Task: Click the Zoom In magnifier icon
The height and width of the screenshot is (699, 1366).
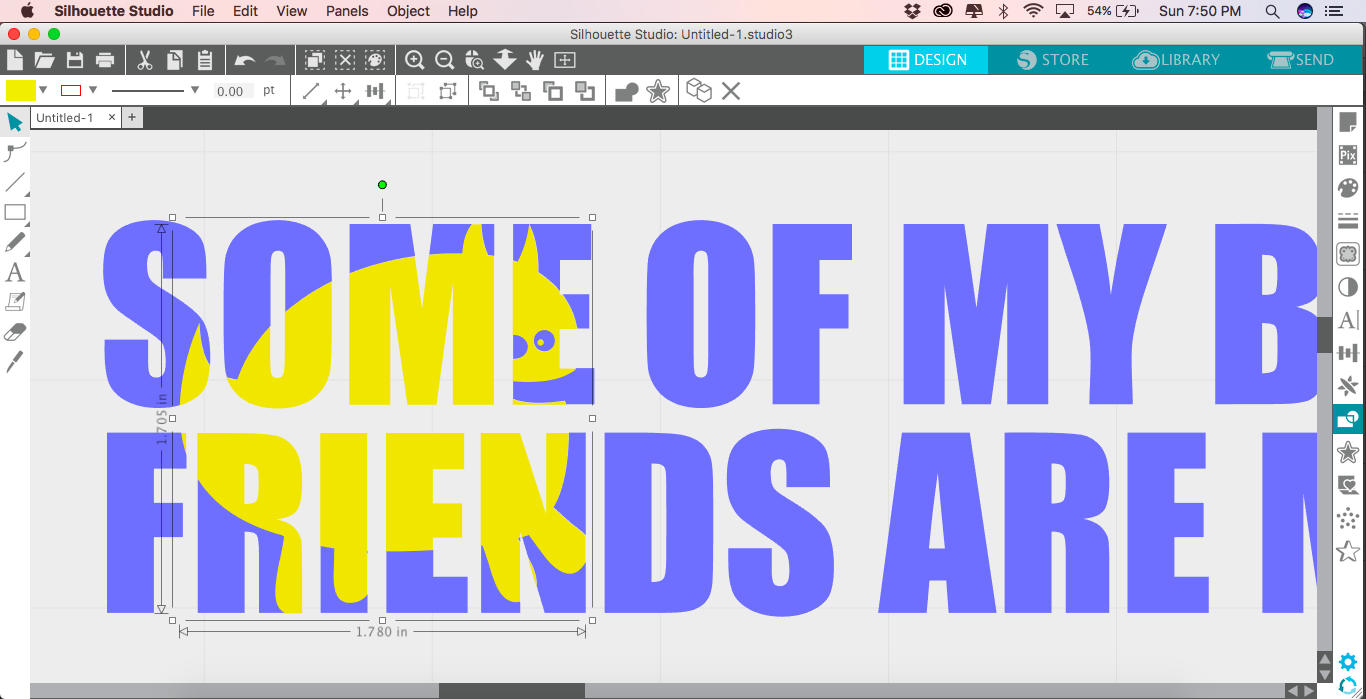Action: pos(415,60)
